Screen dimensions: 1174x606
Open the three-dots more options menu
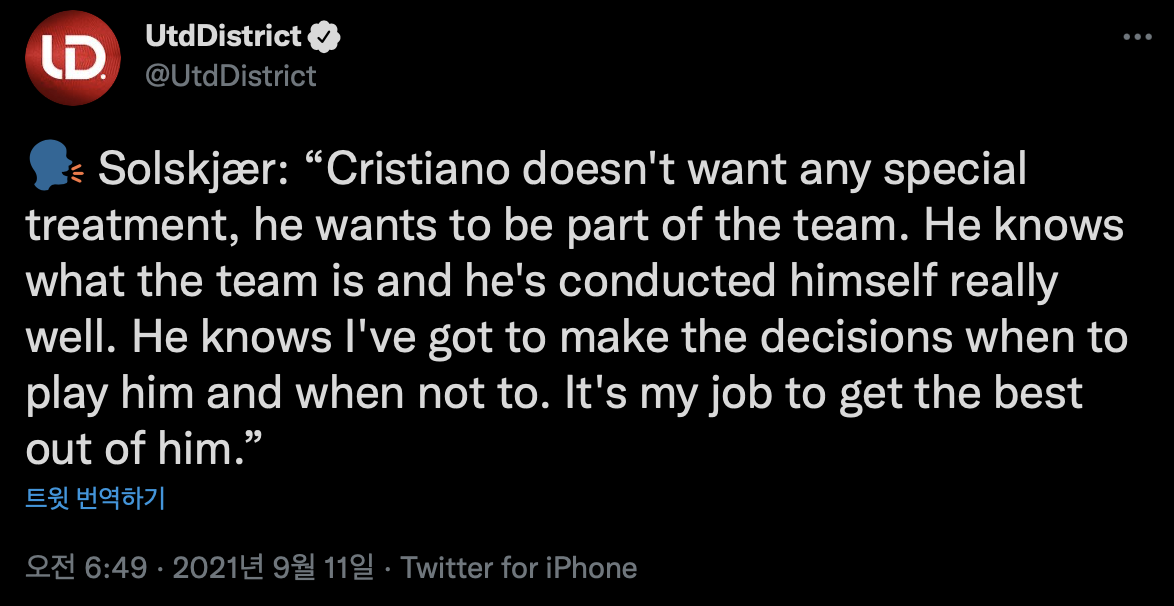(x=1138, y=37)
